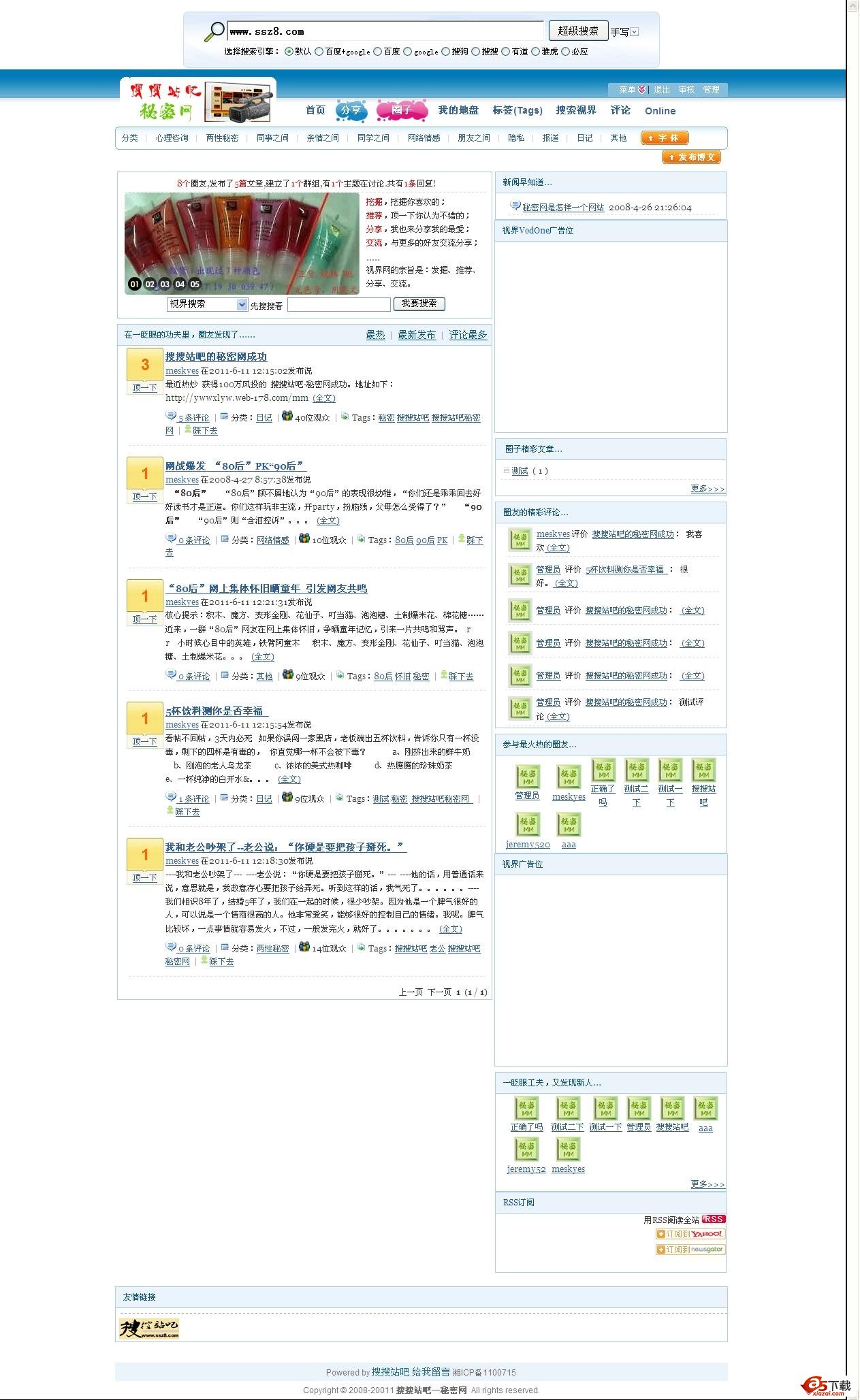Vote 顶一下 on the post with 3 votes
This screenshot has height=1400, width=860.
(x=144, y=387)
